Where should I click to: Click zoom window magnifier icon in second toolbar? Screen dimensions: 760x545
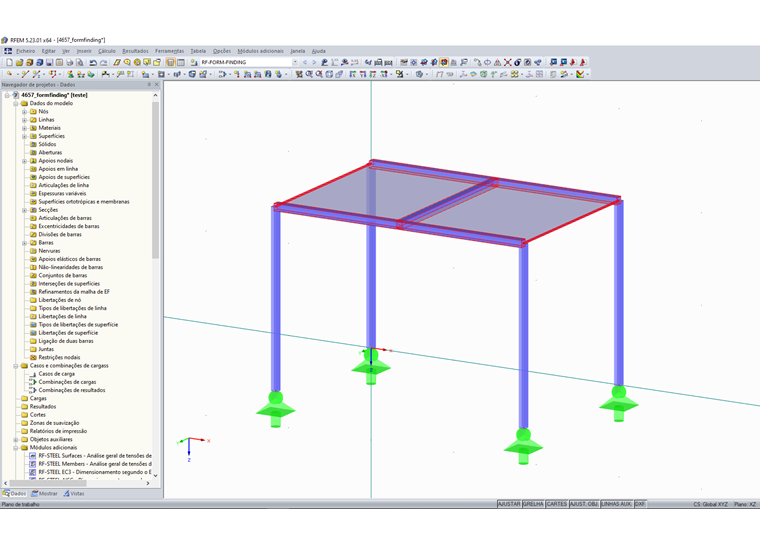click(x=309, y=74)
